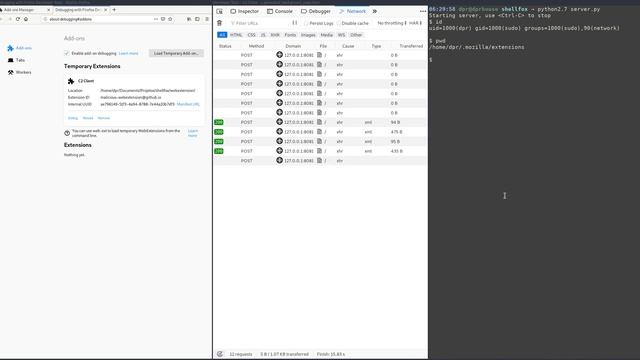Select the Network tab
The height and width of the screenshot is (360, 640).
click(x=353, y=11)
